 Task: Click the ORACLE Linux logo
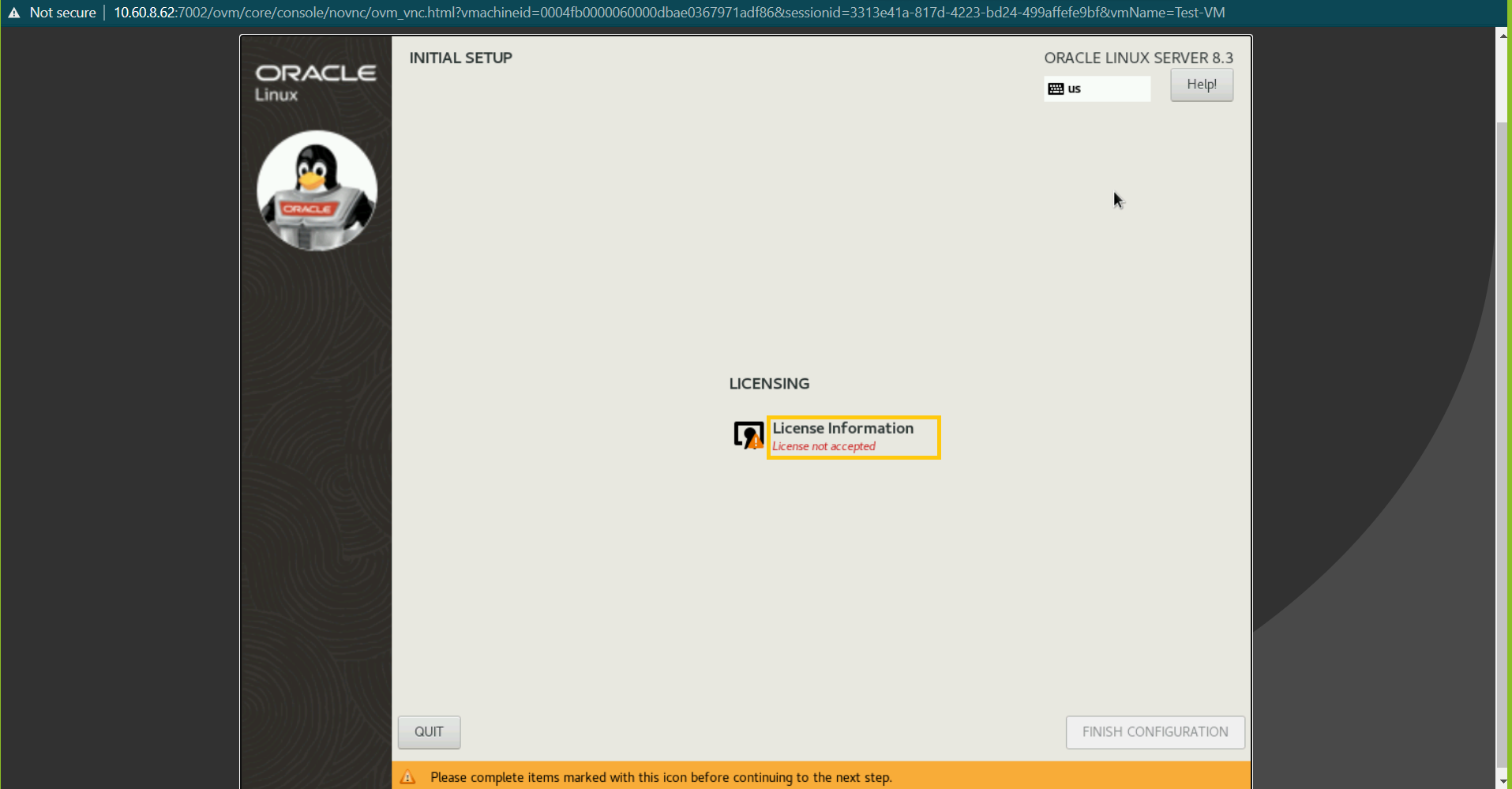click(x=315, y=83)
